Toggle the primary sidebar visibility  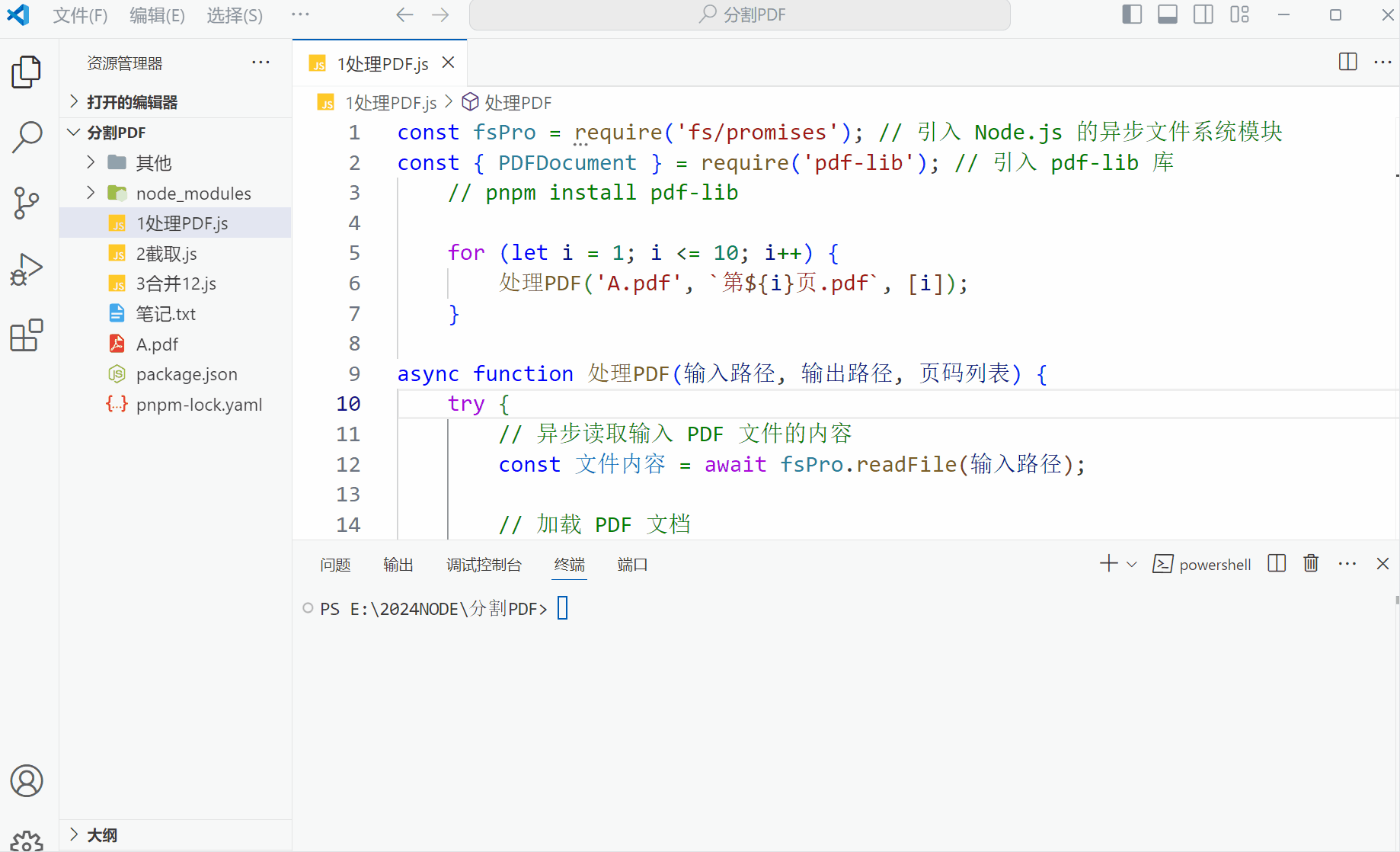tap(1131, 14)
